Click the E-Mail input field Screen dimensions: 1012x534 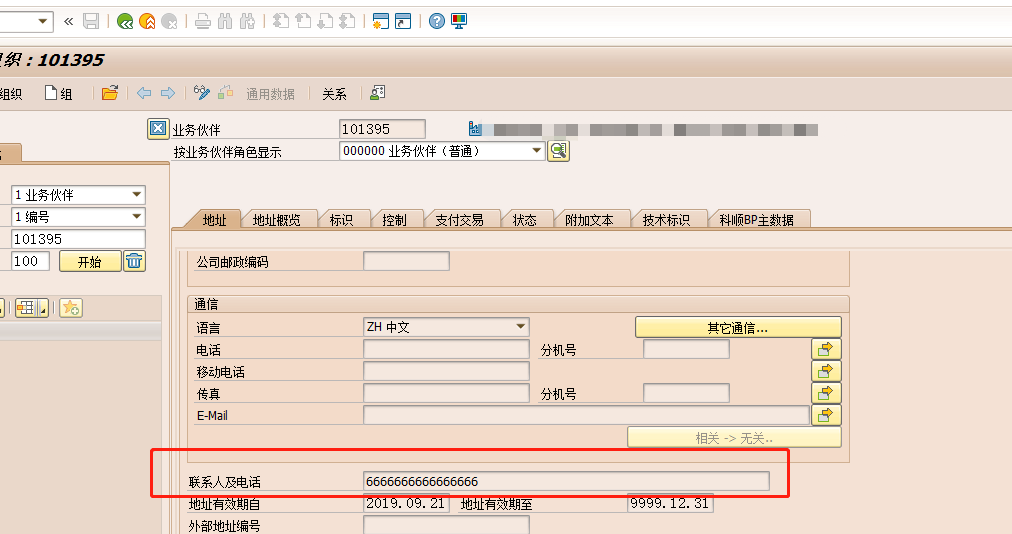tap(587, 415)
